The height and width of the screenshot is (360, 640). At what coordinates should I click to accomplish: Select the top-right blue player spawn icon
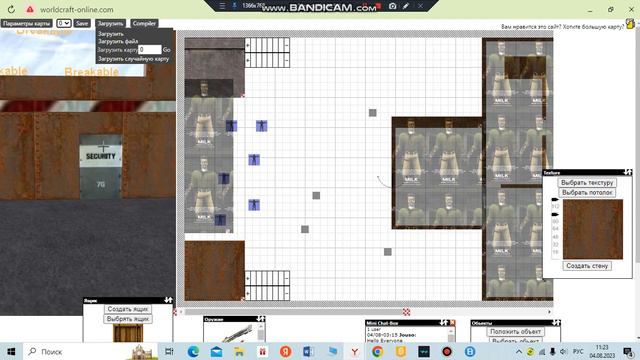click(x=262, y=126)
